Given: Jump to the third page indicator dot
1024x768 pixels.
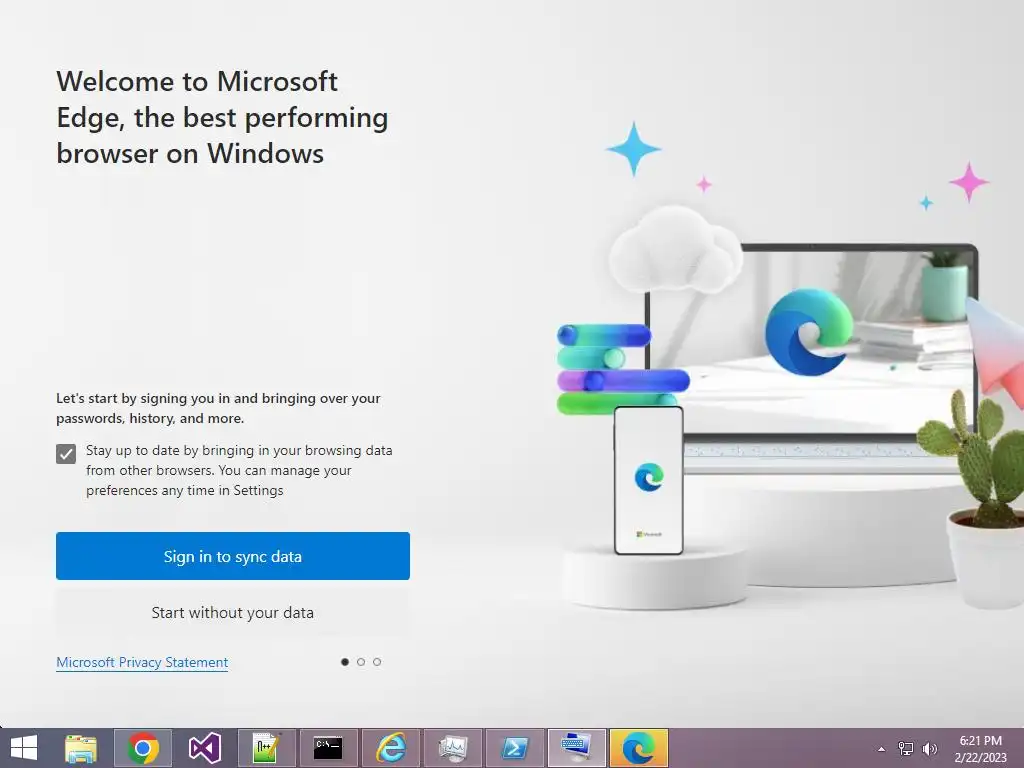Looking at the screenshot, I should coord(377,662).
